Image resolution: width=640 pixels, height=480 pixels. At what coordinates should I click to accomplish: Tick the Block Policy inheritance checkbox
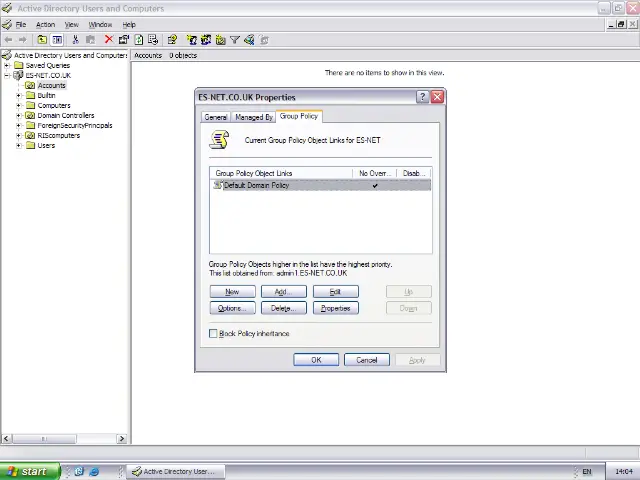coord(213,333)
